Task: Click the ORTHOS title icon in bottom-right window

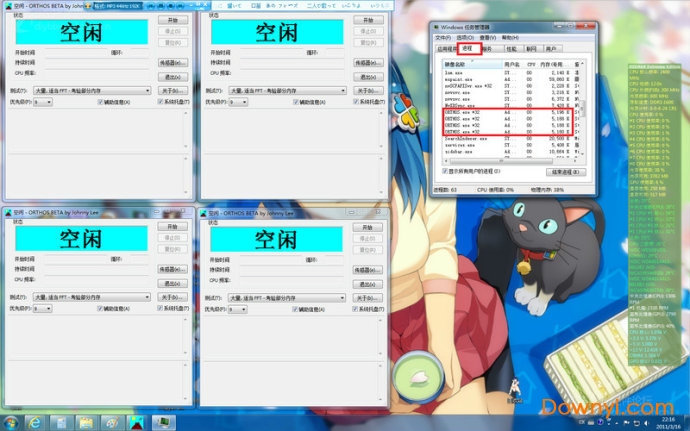Action: [204, 214]
